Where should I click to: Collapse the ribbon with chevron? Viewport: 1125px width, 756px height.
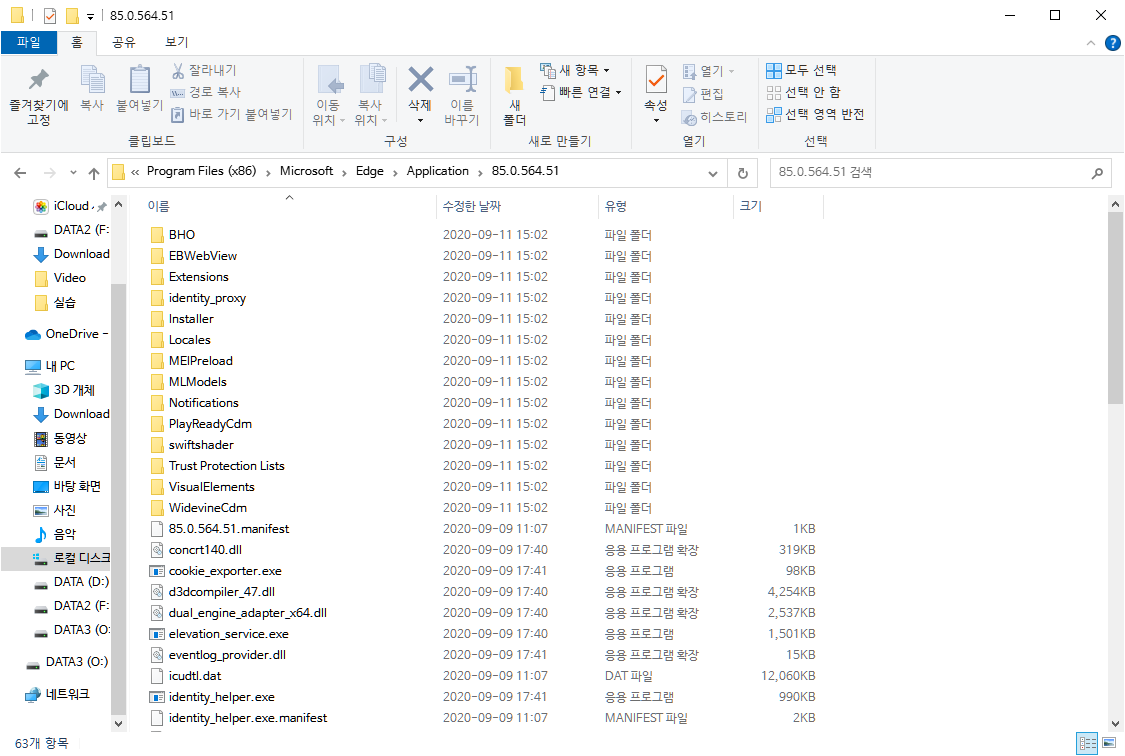pos(1091,43)
